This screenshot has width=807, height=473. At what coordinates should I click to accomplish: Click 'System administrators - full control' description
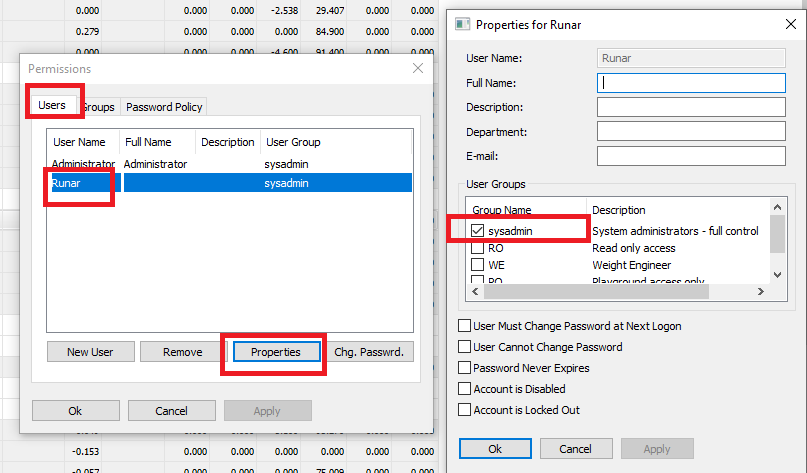(675, 231)
